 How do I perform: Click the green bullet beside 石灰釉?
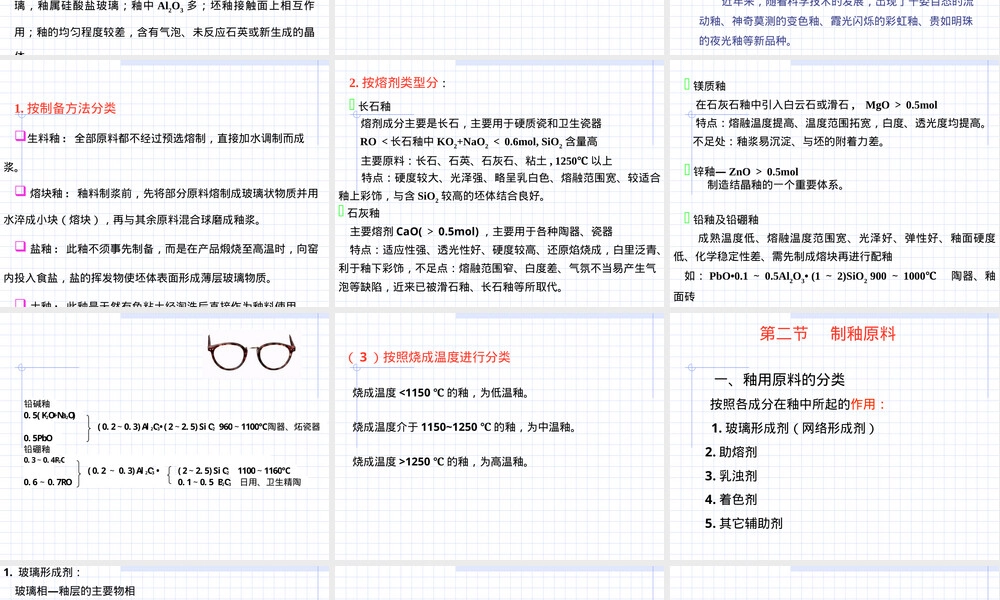pos(341,211)
